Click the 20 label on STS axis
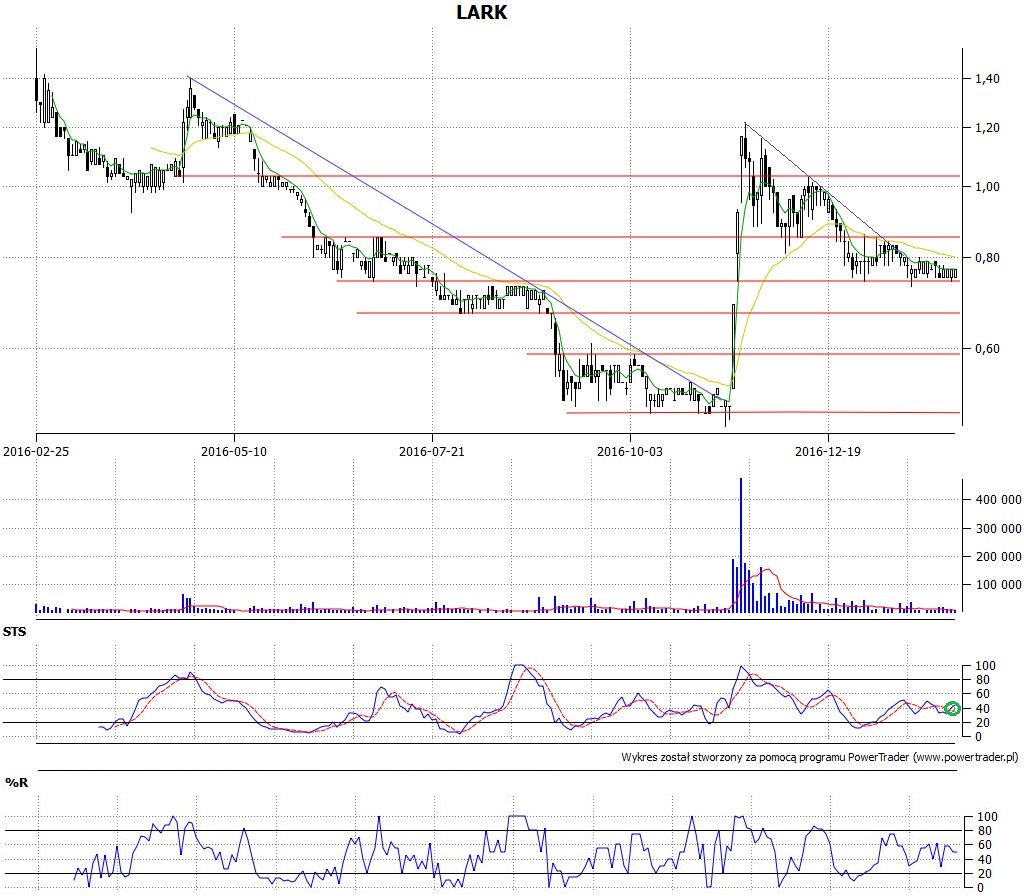Viewport: 1024px width, 896px height. coord(982,723)
